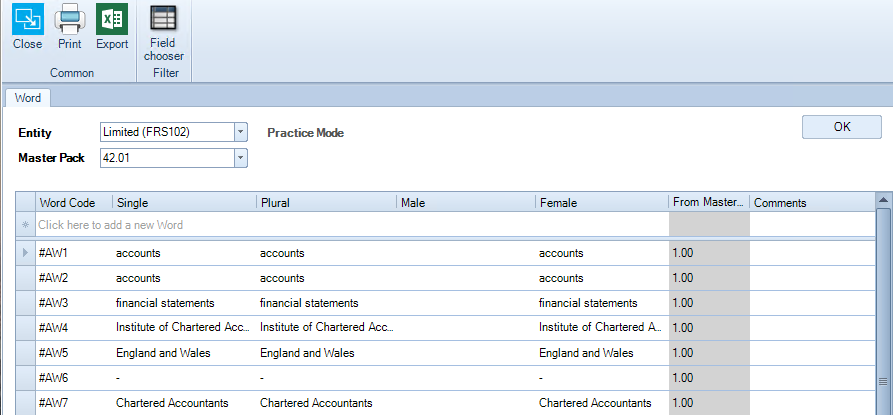Viewport: 893px width, 415px height.
Task: Select the #AW1 word code cell
Action: point(74,253)
